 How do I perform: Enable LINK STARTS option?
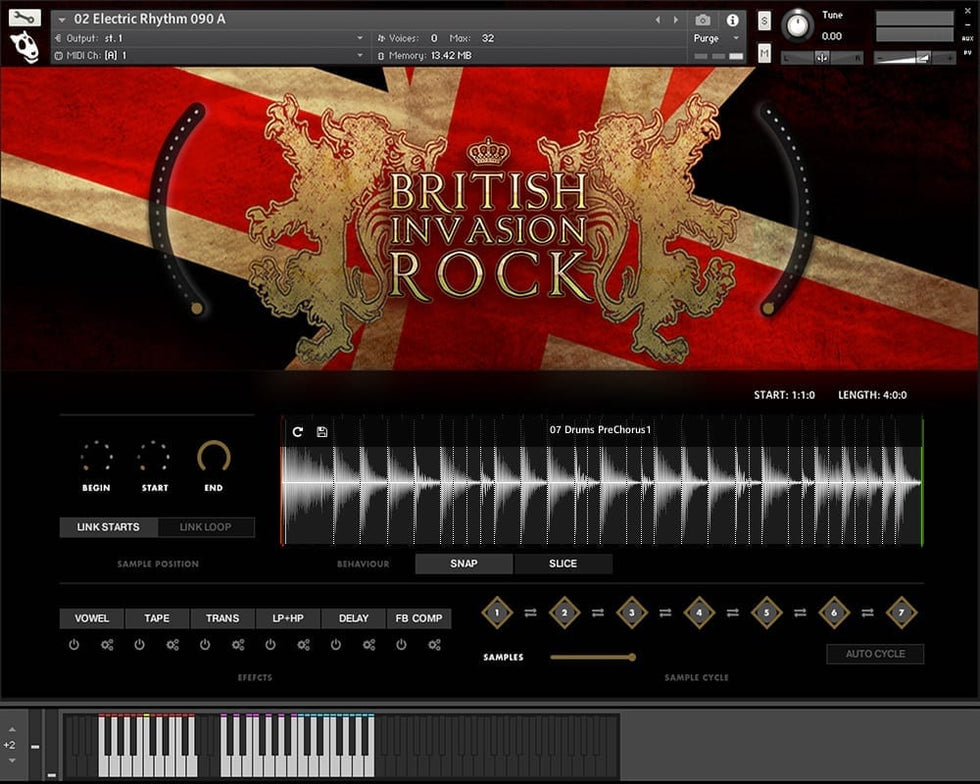point(108,527)
